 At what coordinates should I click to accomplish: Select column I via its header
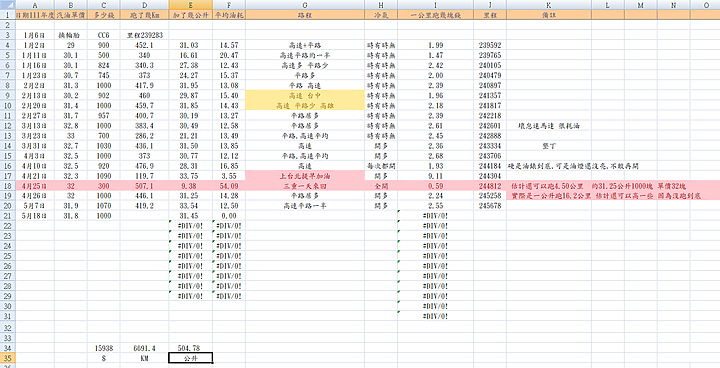[x=435, y=5]
